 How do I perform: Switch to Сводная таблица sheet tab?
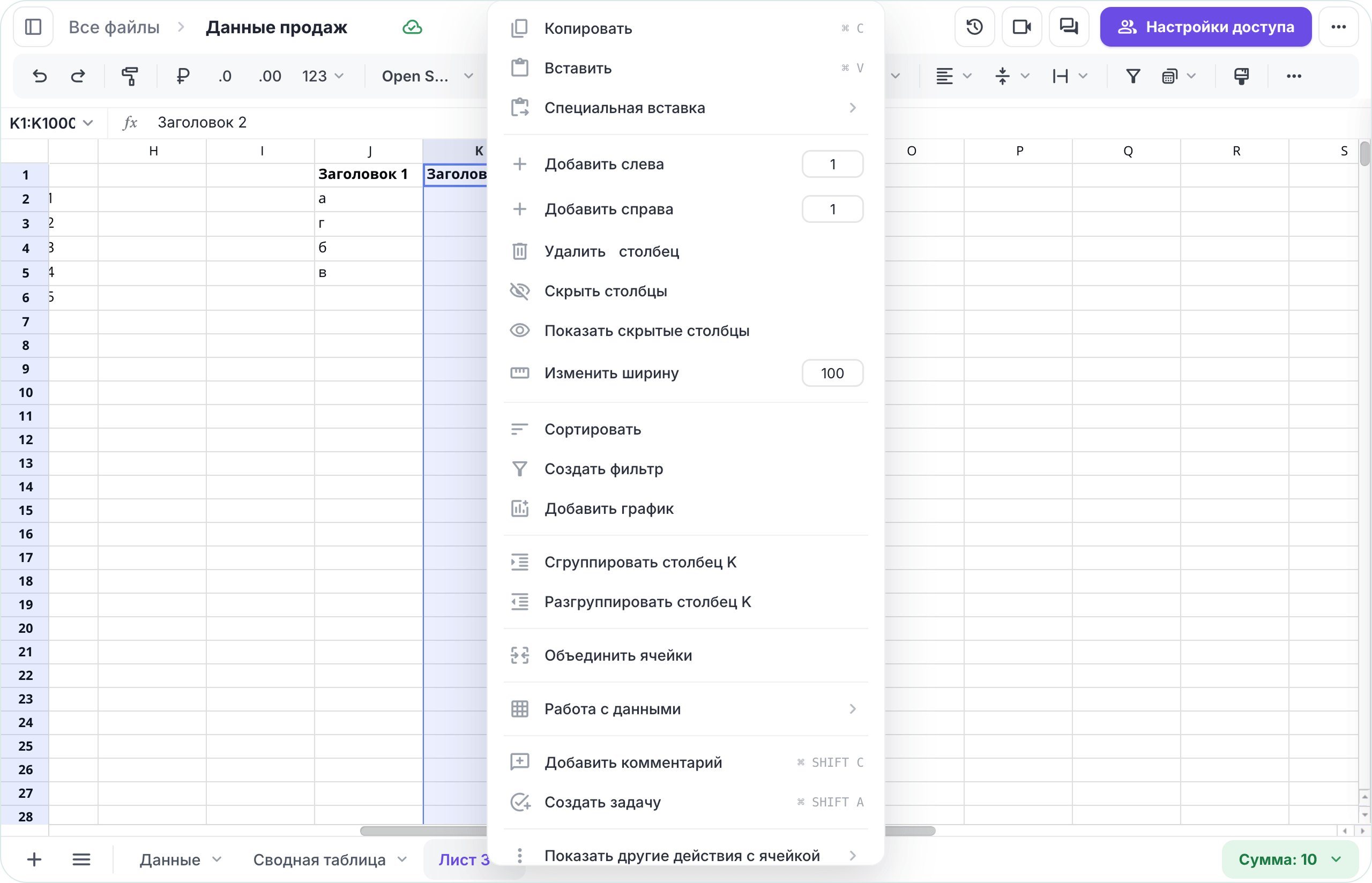319,859
